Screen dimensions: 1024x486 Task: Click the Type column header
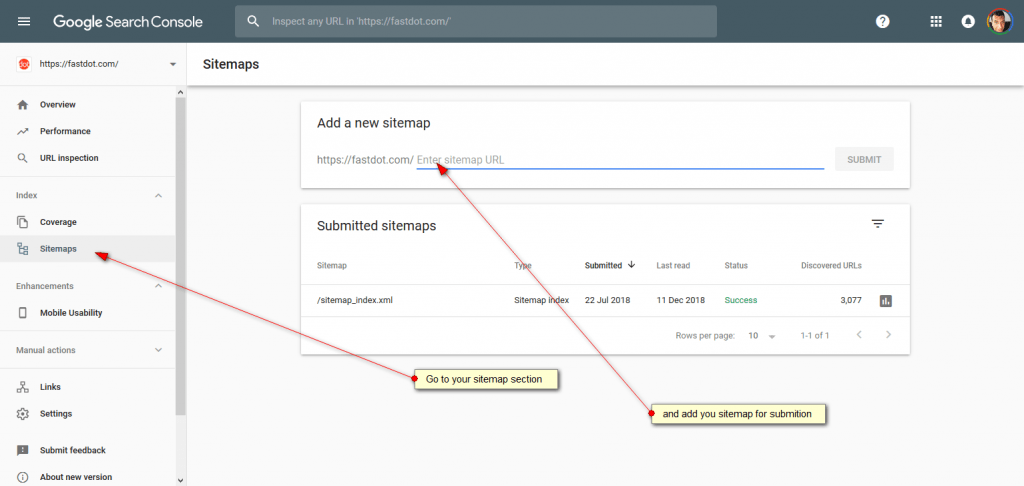tap(522, 265)
